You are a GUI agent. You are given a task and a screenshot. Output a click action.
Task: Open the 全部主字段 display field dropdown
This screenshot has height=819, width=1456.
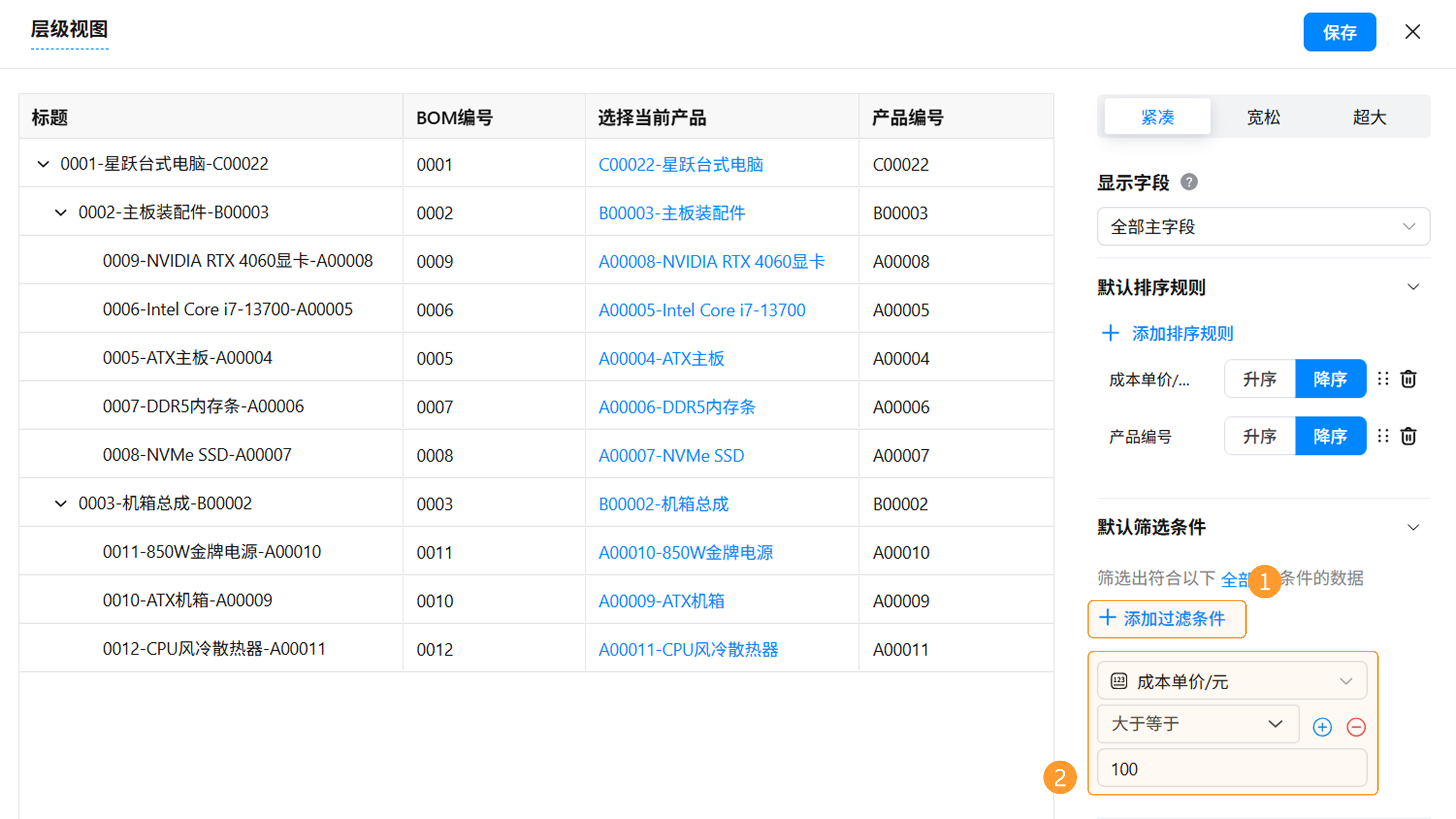tap(1263, 227)
